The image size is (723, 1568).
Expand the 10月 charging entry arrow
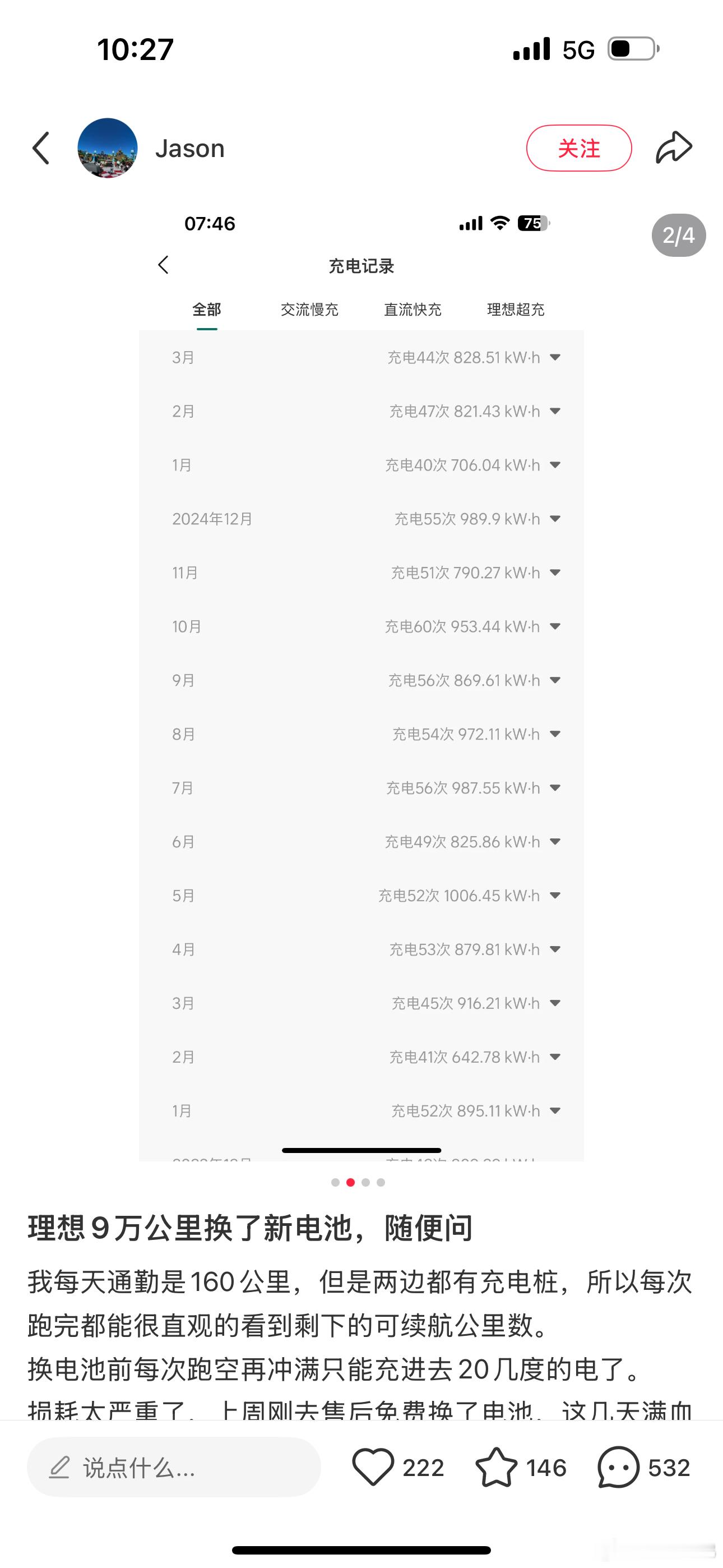pos(555,626)
